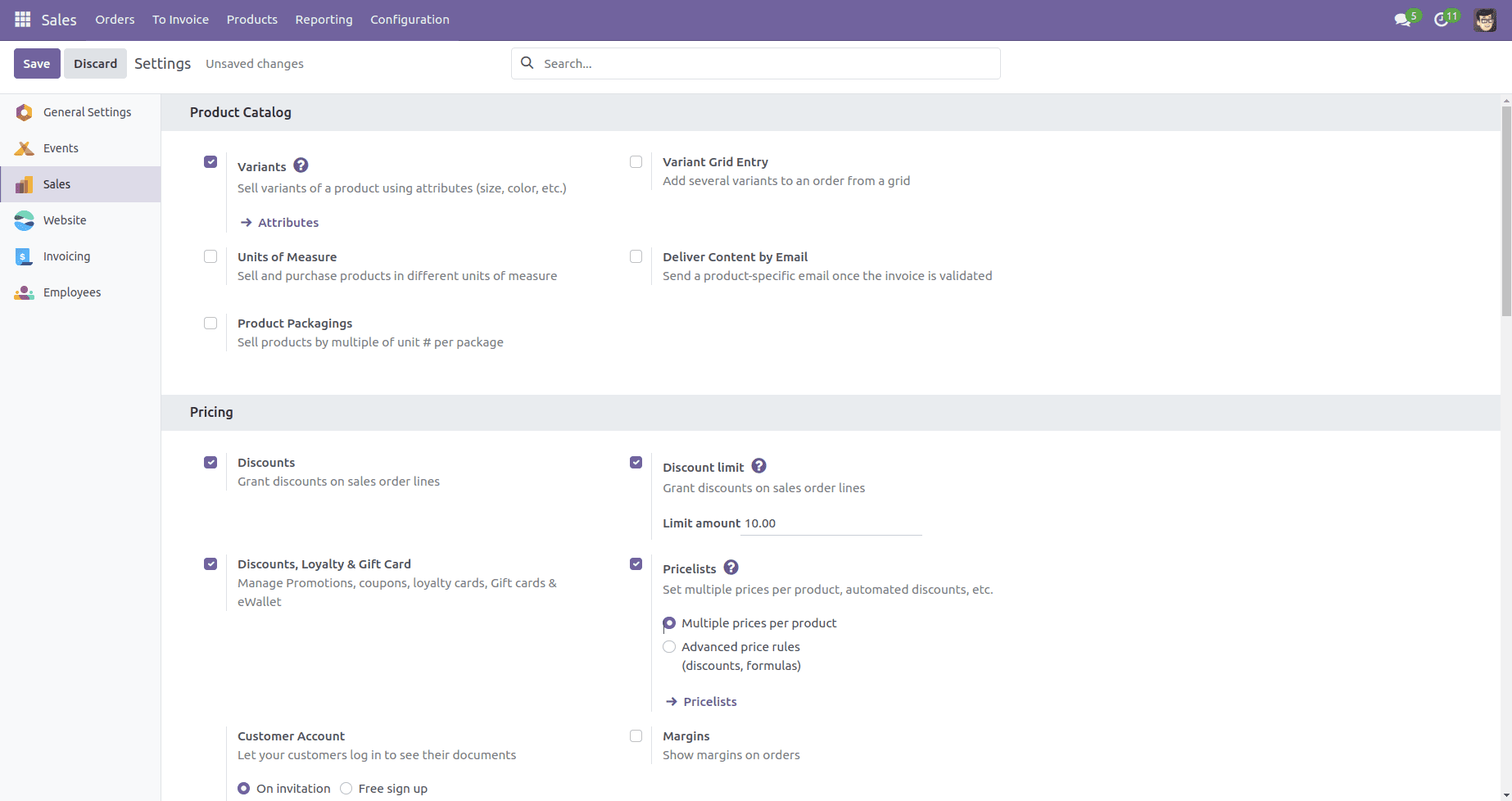Switch to Employees settings tab
1512x801 pixels.
click(80, 292)
